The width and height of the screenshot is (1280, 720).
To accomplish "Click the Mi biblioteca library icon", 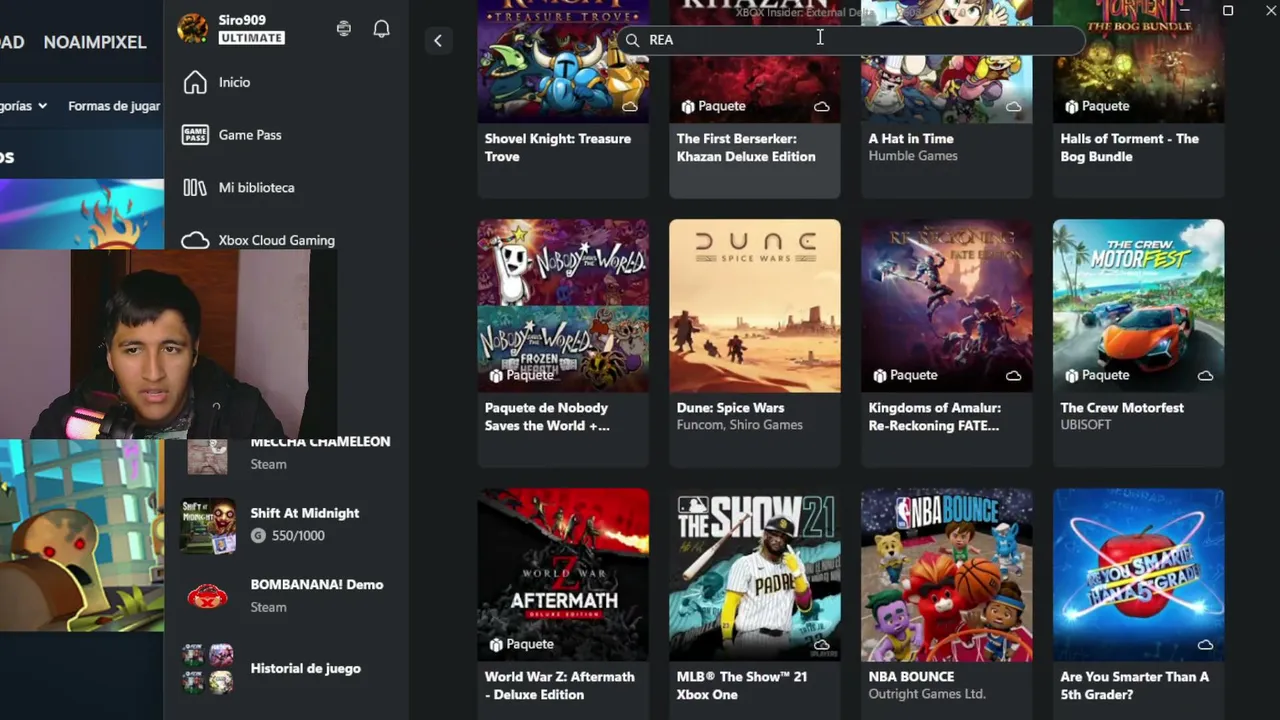I will [195, 188].
